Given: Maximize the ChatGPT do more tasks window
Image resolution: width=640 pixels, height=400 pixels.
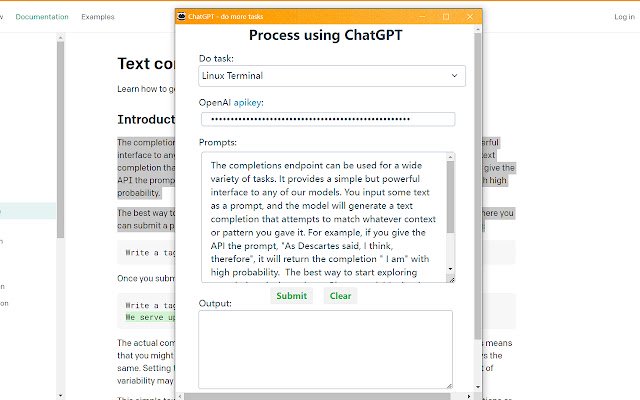Looking at the screenshot, I should pos(446,17).
